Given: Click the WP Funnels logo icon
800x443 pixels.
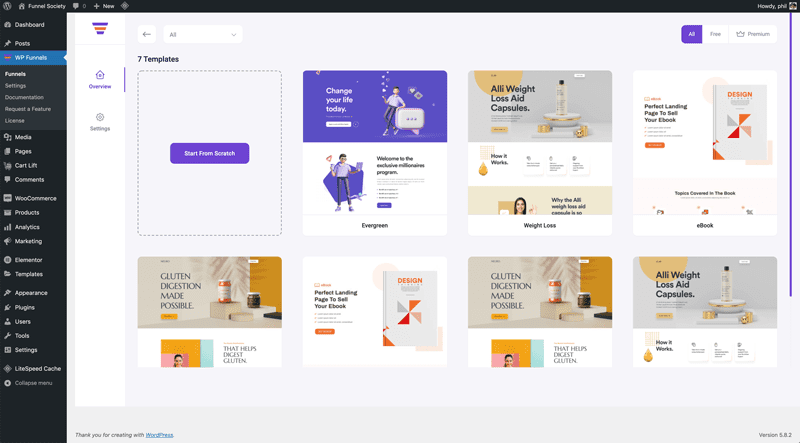Looking at the screenshot, I should [x=100, y=28].
